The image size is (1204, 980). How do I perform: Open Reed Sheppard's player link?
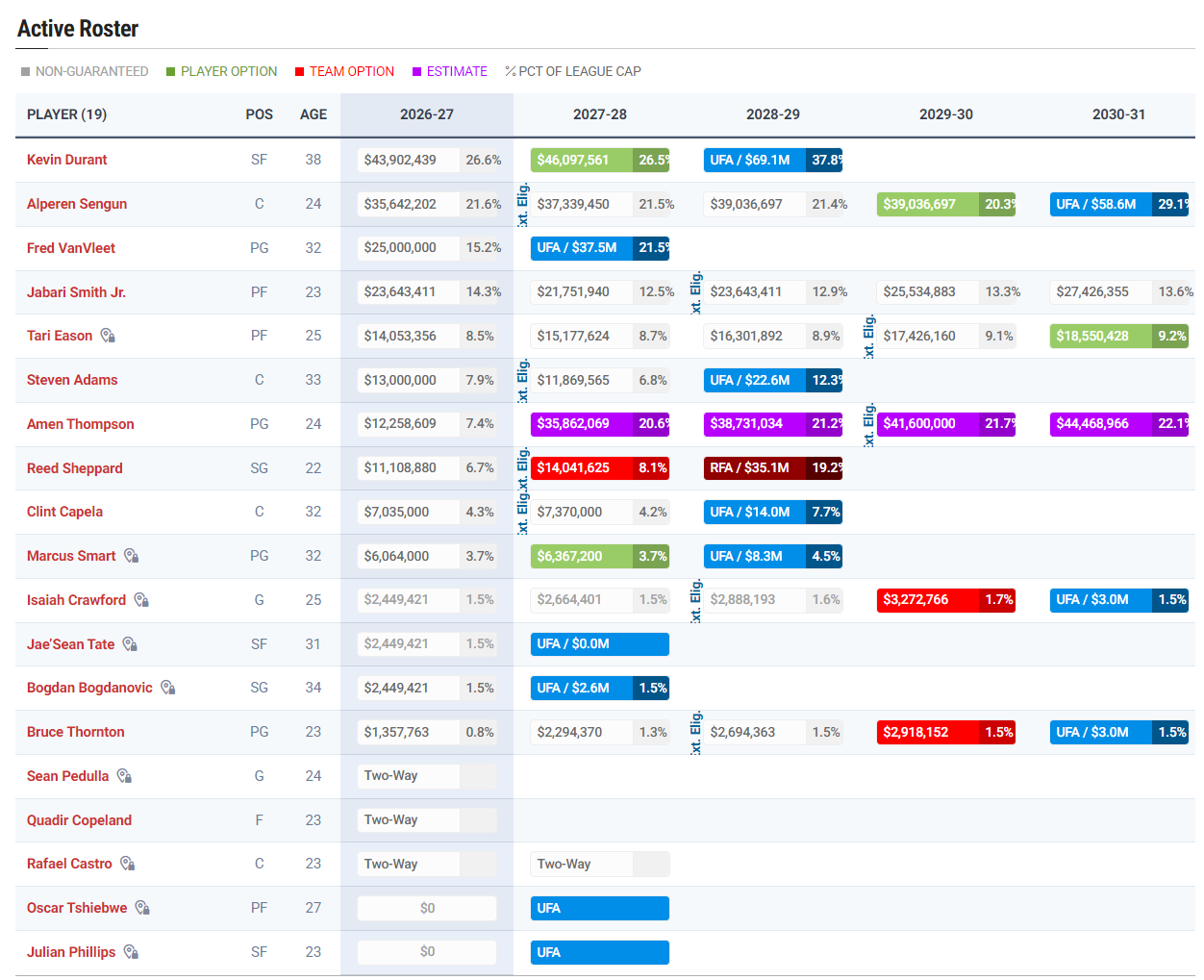point(75,468)
